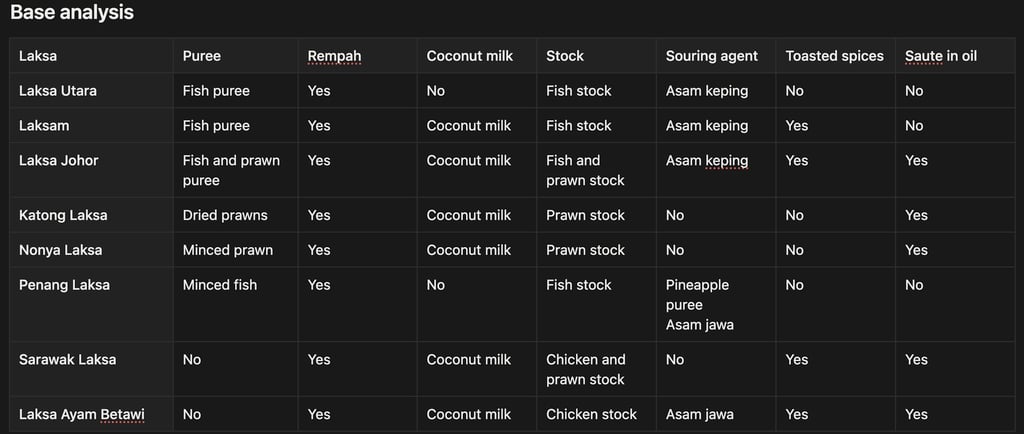Click the Base analysis heading
1024x434 pixels.
coord(72,13)
